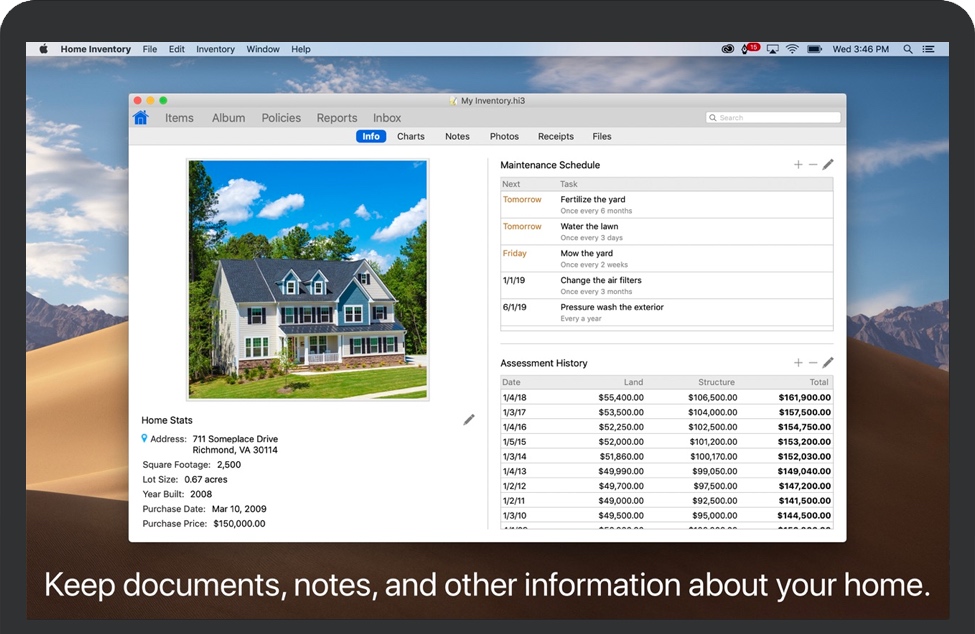975x634 pixels.
Task: Open the Inventory menu
Action: (x=215, y=49)
